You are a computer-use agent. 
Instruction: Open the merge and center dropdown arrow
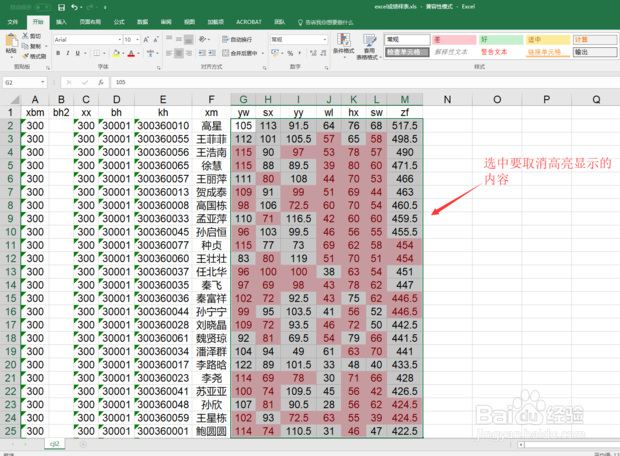tap(263, 53)
